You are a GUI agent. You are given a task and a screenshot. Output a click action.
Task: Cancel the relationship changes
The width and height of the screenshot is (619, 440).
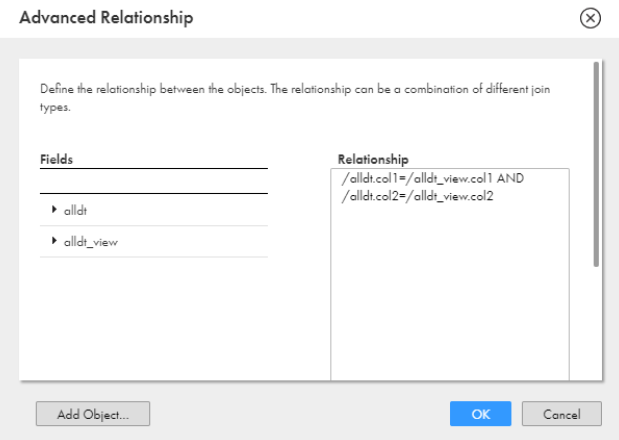click(x=562, y=414)
